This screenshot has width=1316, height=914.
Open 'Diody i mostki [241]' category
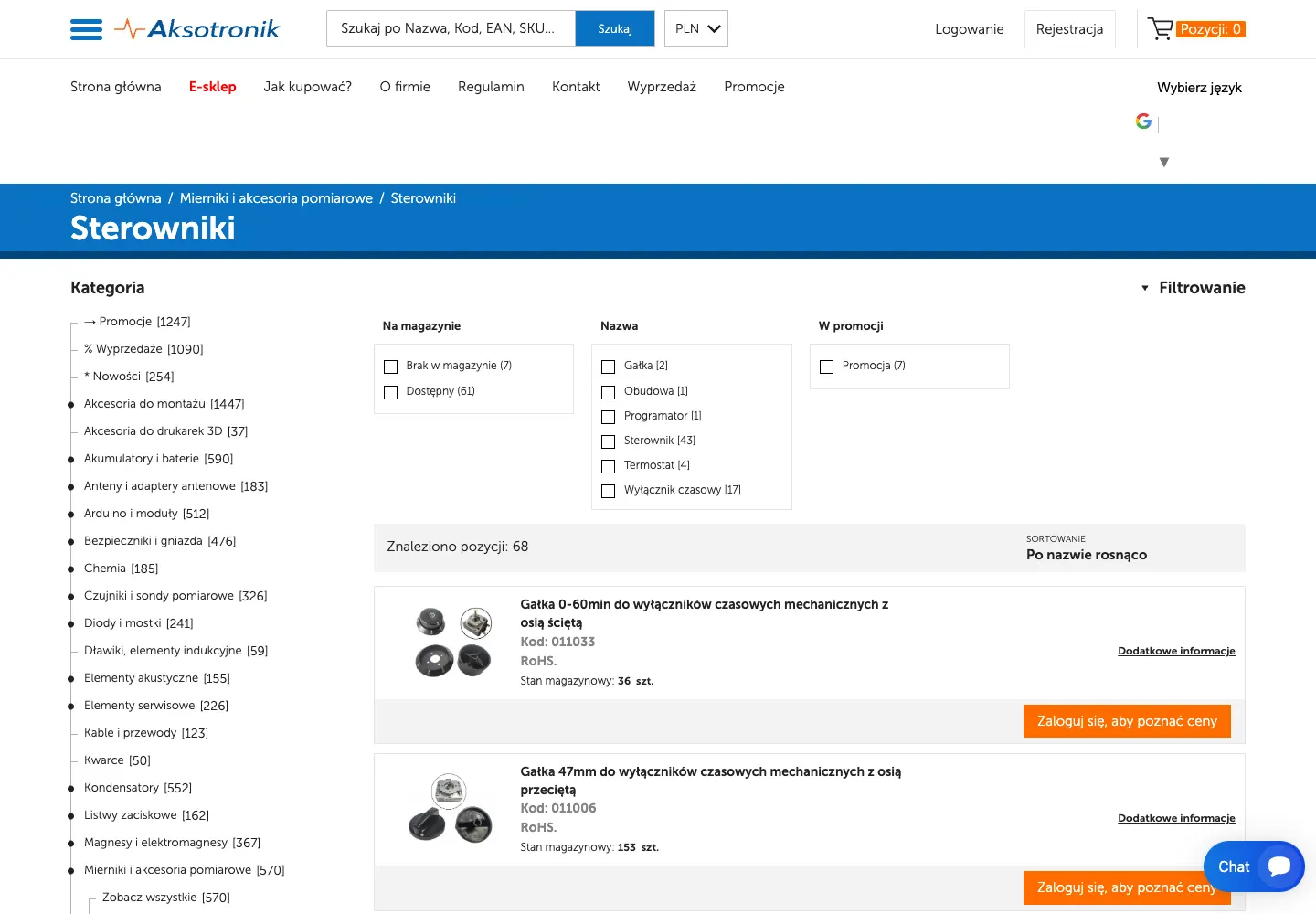139,623
